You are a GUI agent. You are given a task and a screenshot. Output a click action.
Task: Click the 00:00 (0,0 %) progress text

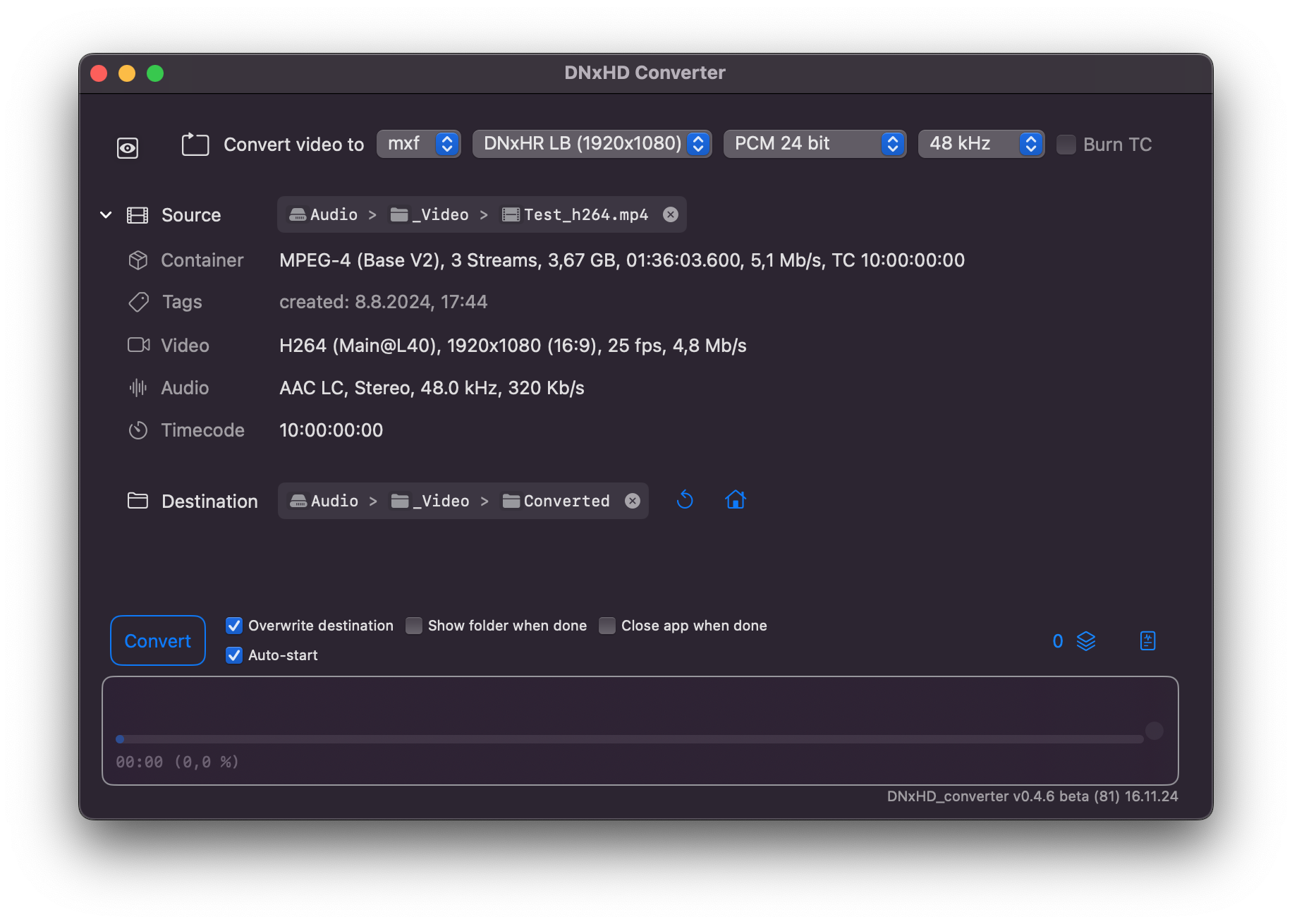178,762
